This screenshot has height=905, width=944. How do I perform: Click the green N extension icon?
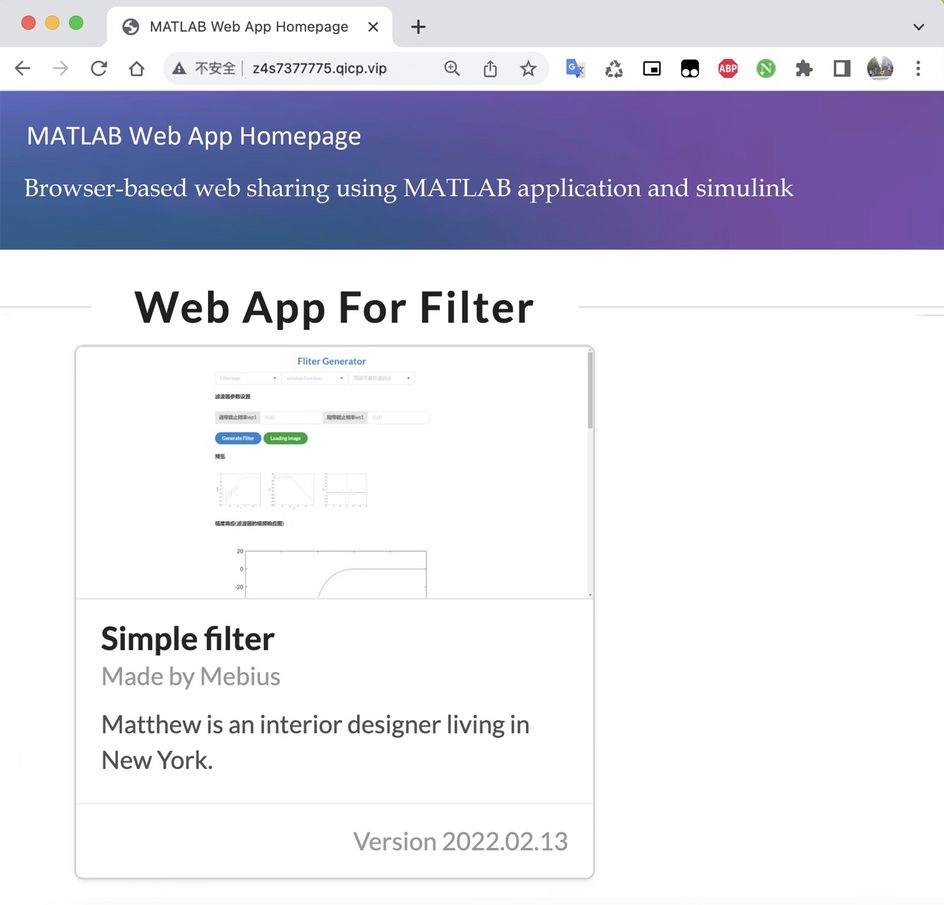pos(766,68)
